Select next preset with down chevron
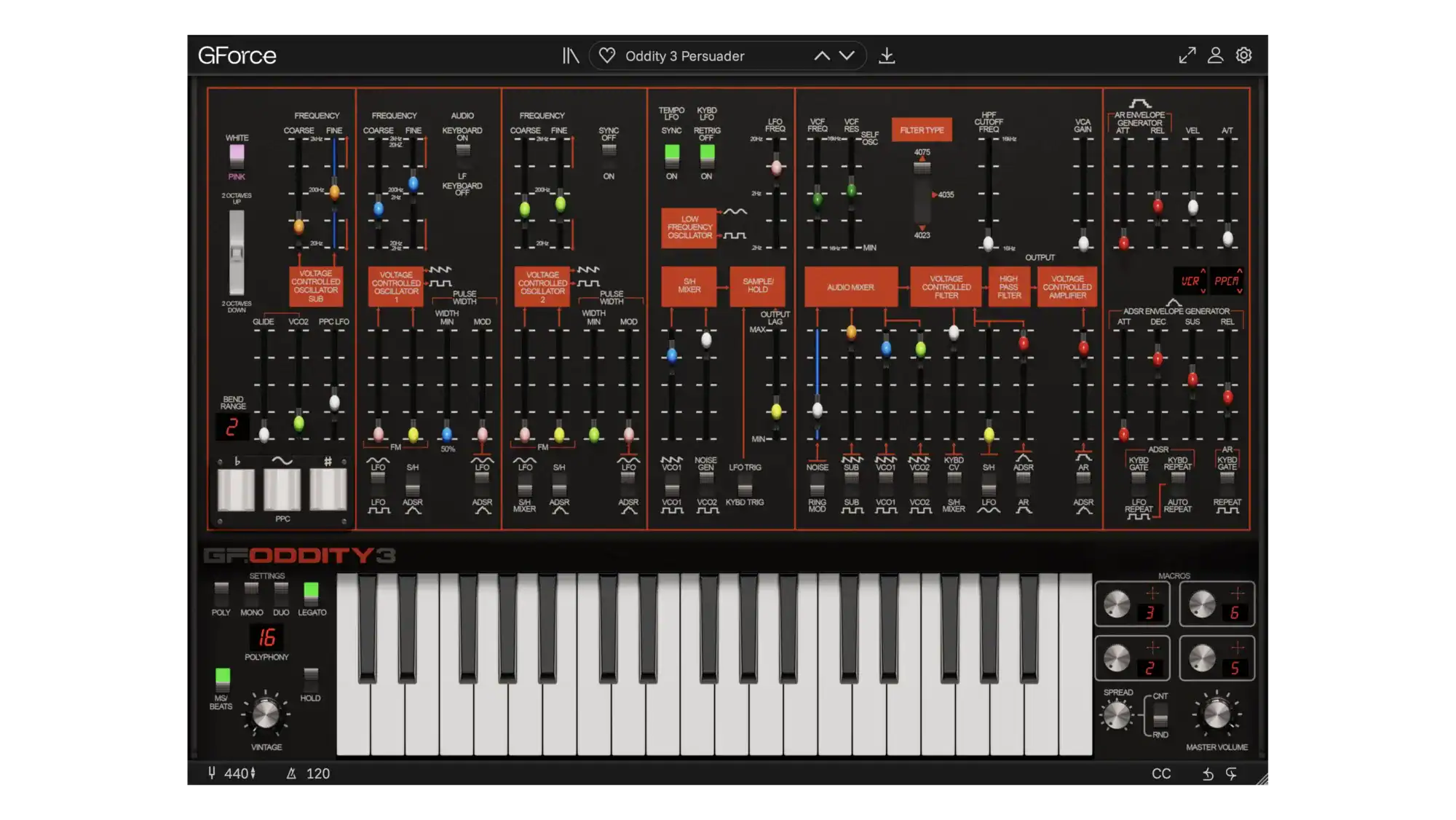This screenshot has width=1456, height=820. point(847,56)
